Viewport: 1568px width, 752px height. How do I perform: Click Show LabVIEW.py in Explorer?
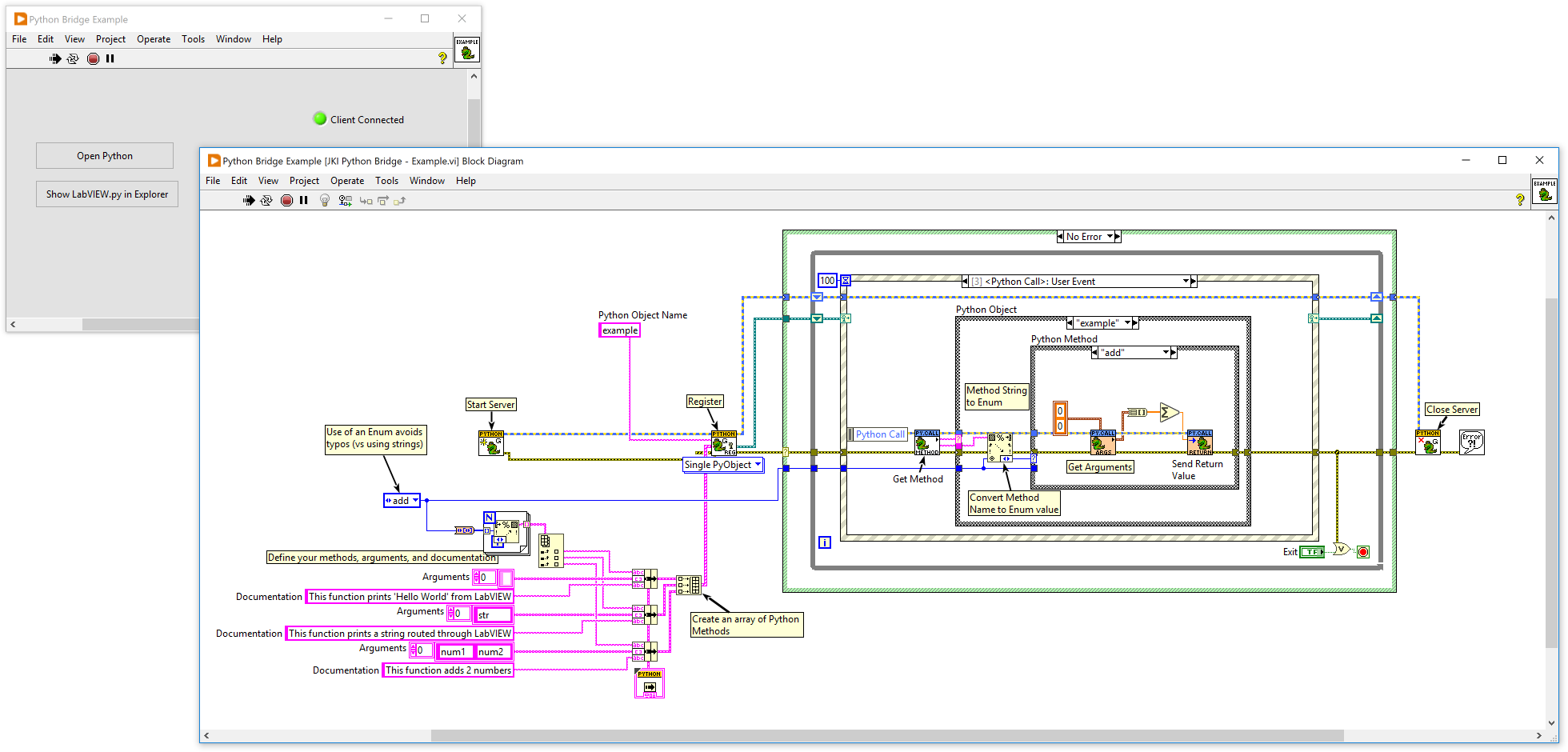[x=106, y=194]
